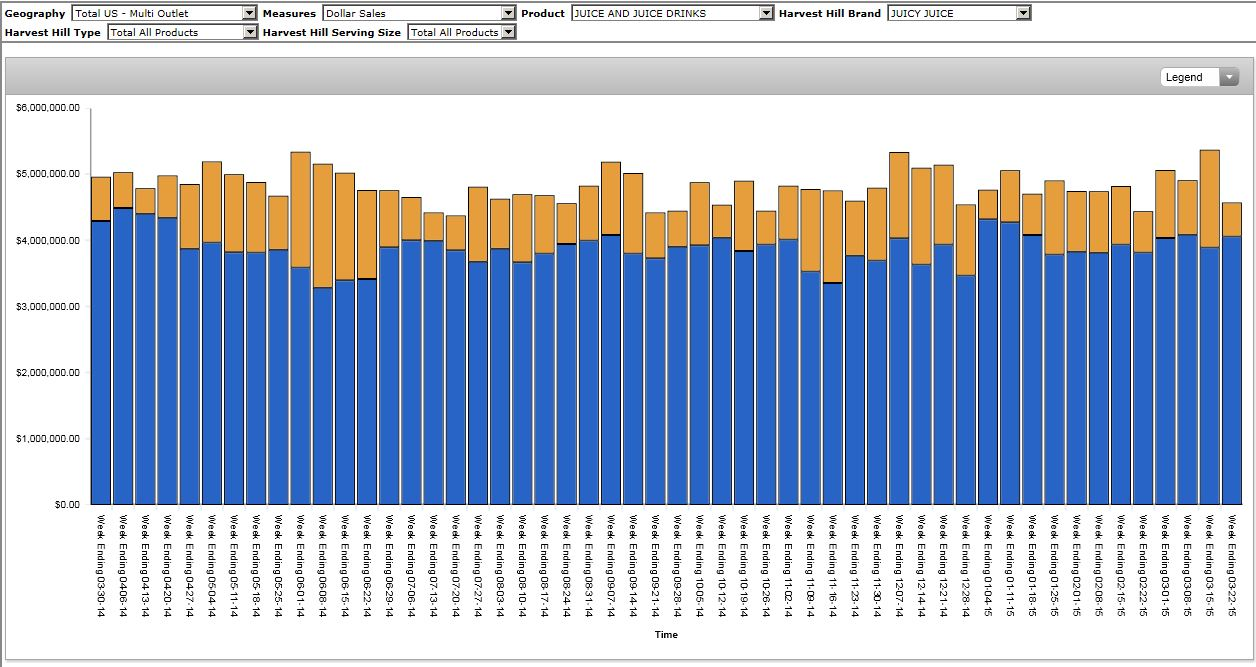Expand the Measures dropdown showing Dollar Sales
Screen dimensions: 1256x667
pyautogui.click(x=418, y=13)
